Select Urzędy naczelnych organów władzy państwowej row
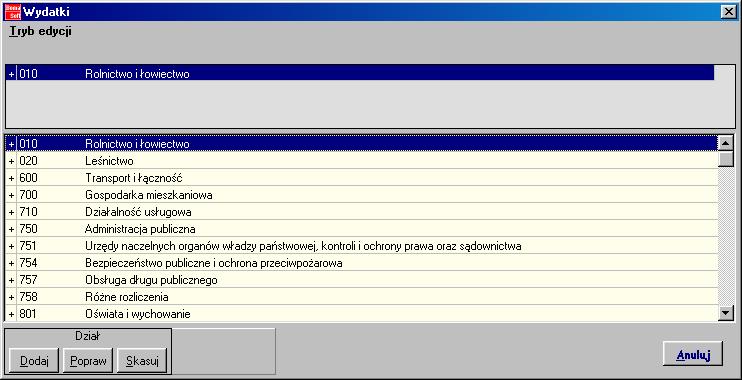This screenshot has width=742, height=380. tap(362, 247)
